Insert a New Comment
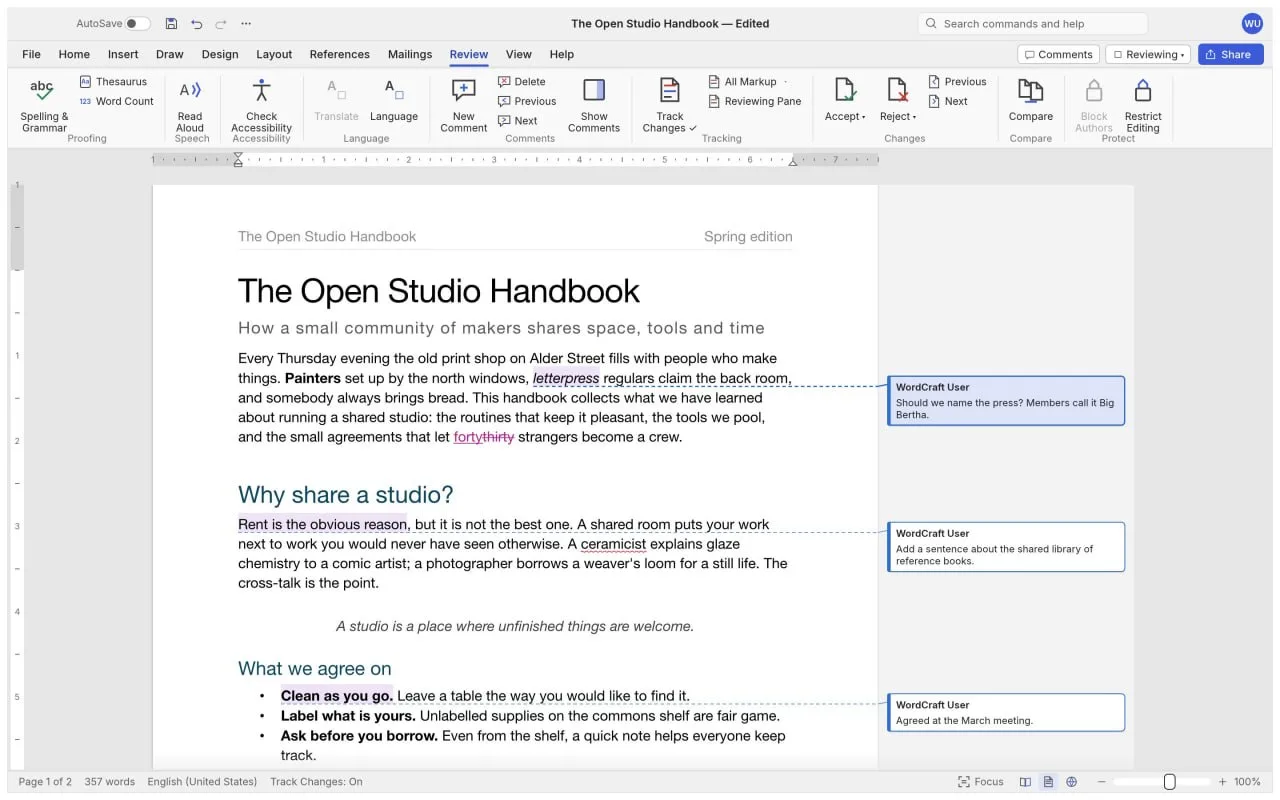 click(464, 105)
